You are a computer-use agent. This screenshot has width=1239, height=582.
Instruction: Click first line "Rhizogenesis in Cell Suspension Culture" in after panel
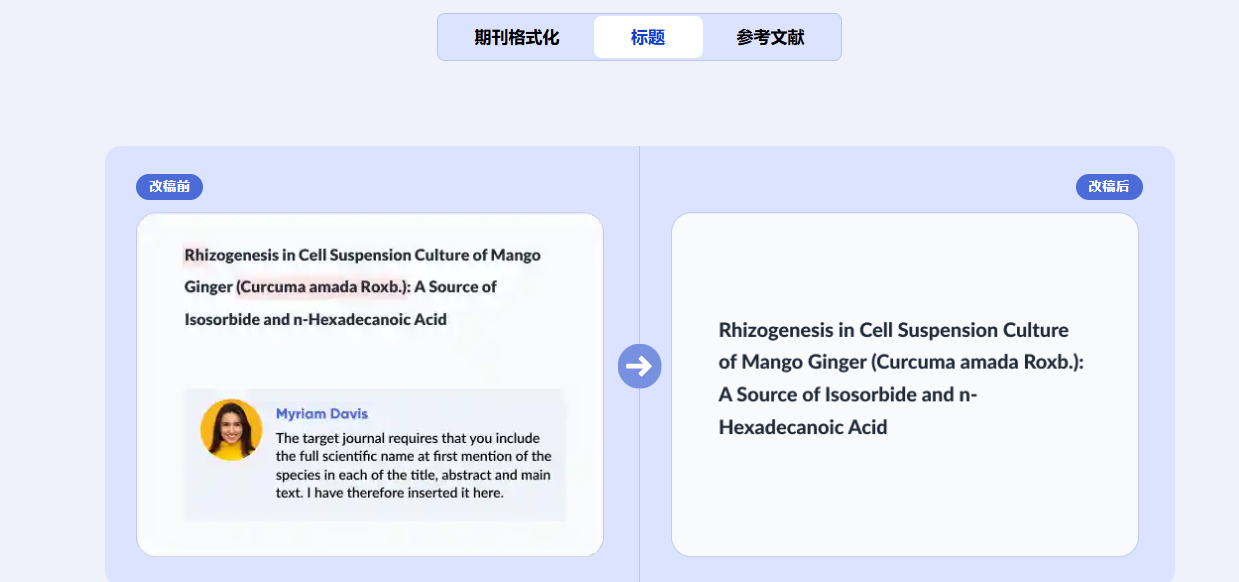[x=893, y=330]
